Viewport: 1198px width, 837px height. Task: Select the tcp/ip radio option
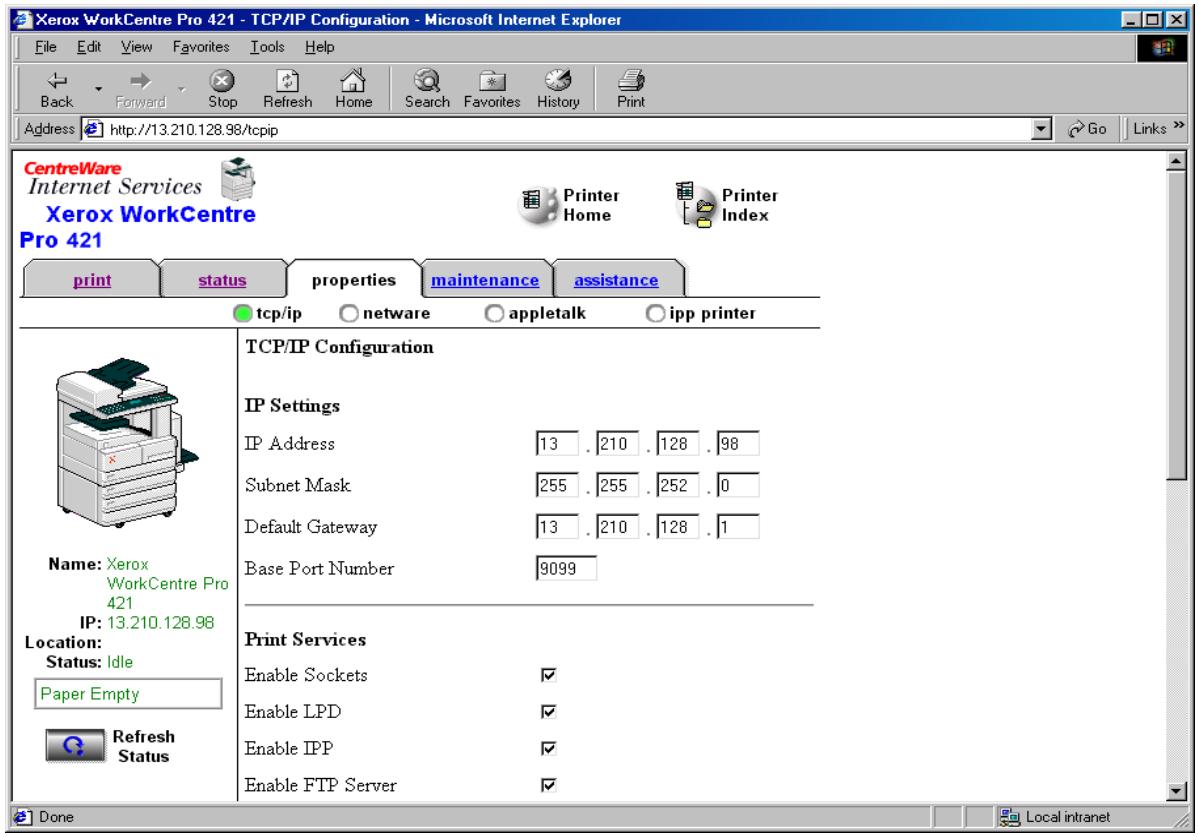(x=242, y=313)
